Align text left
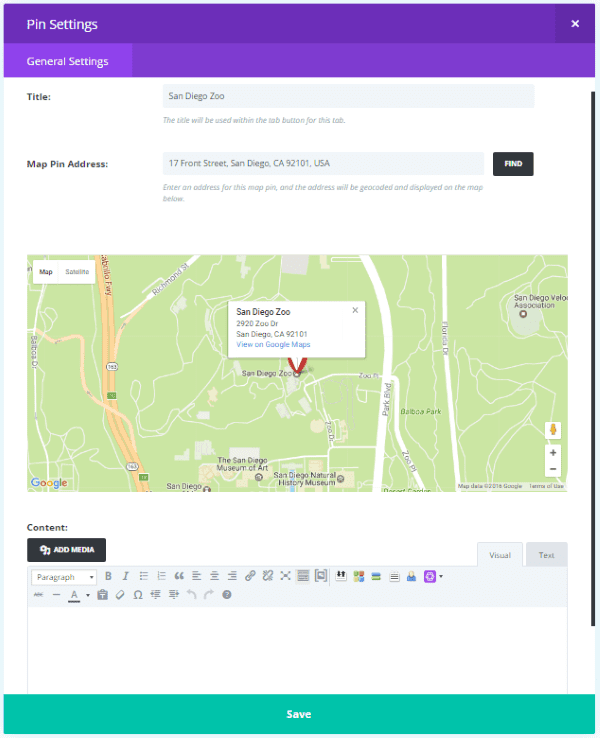This screenshot has height=738, width=600. [x=197, y=576]
